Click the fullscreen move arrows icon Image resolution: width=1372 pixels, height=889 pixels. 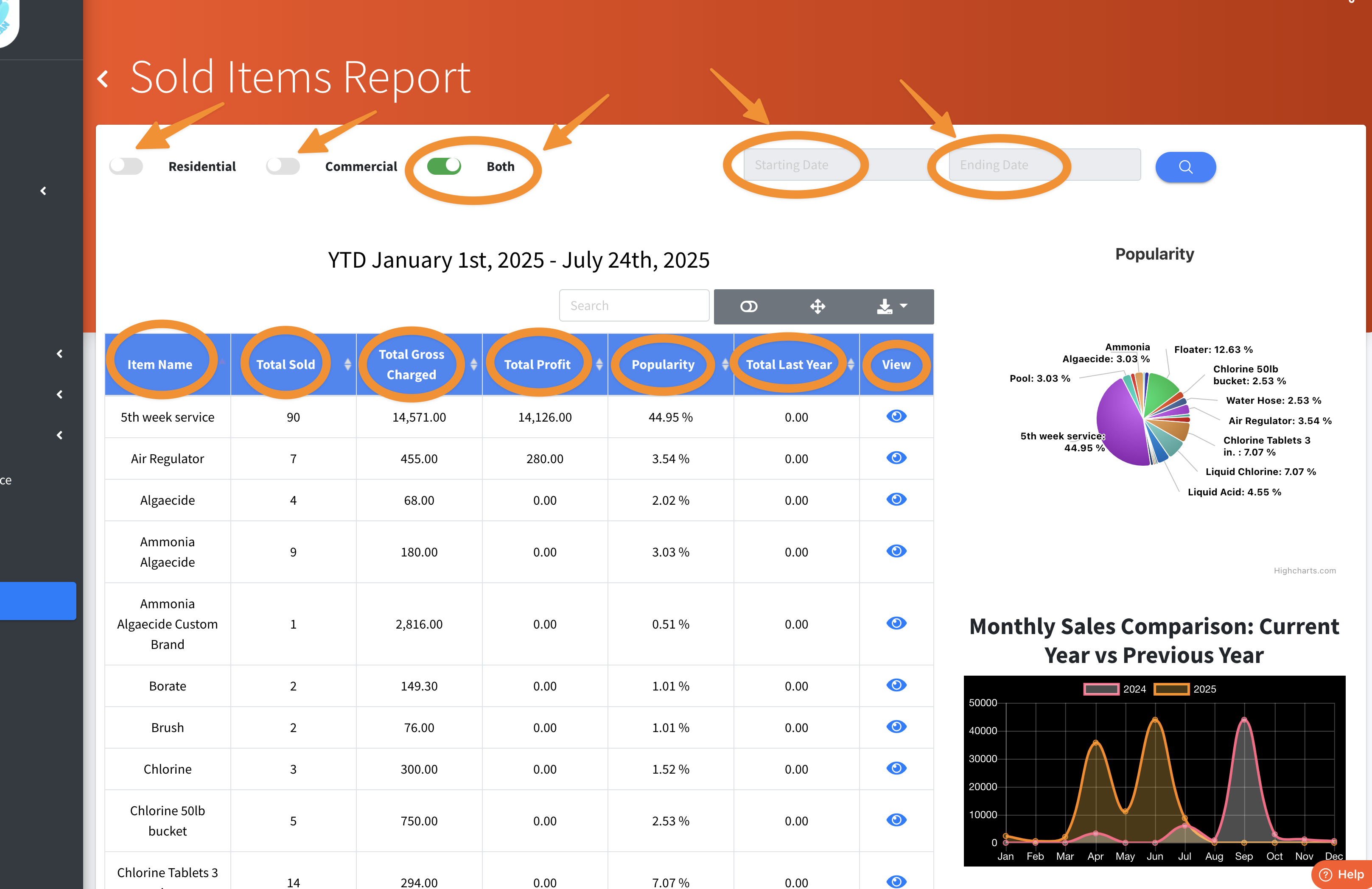(818, 307)
